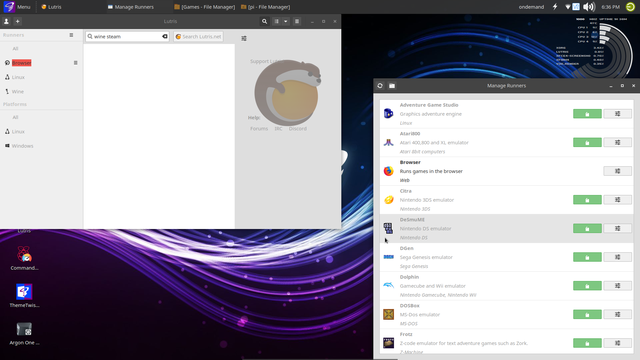Image resolution: width=640 pixels, height=360 pixels.
Task: Configure the DOSBox runner
Action: pos(617,314)
